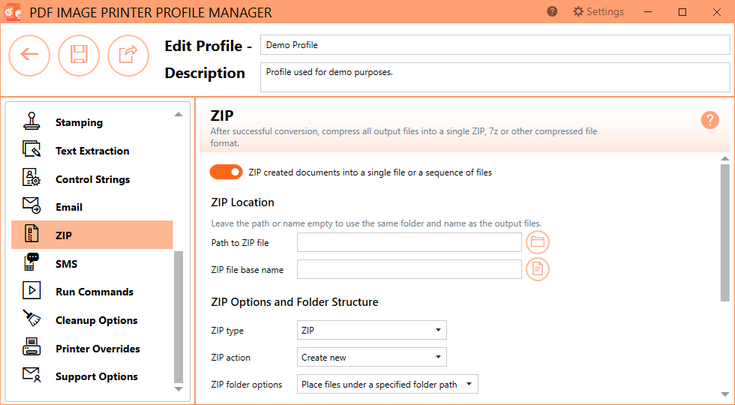Click the ZIP Options and Folder Structure heading
Screen dimensions: 735x405
[294, 302]
